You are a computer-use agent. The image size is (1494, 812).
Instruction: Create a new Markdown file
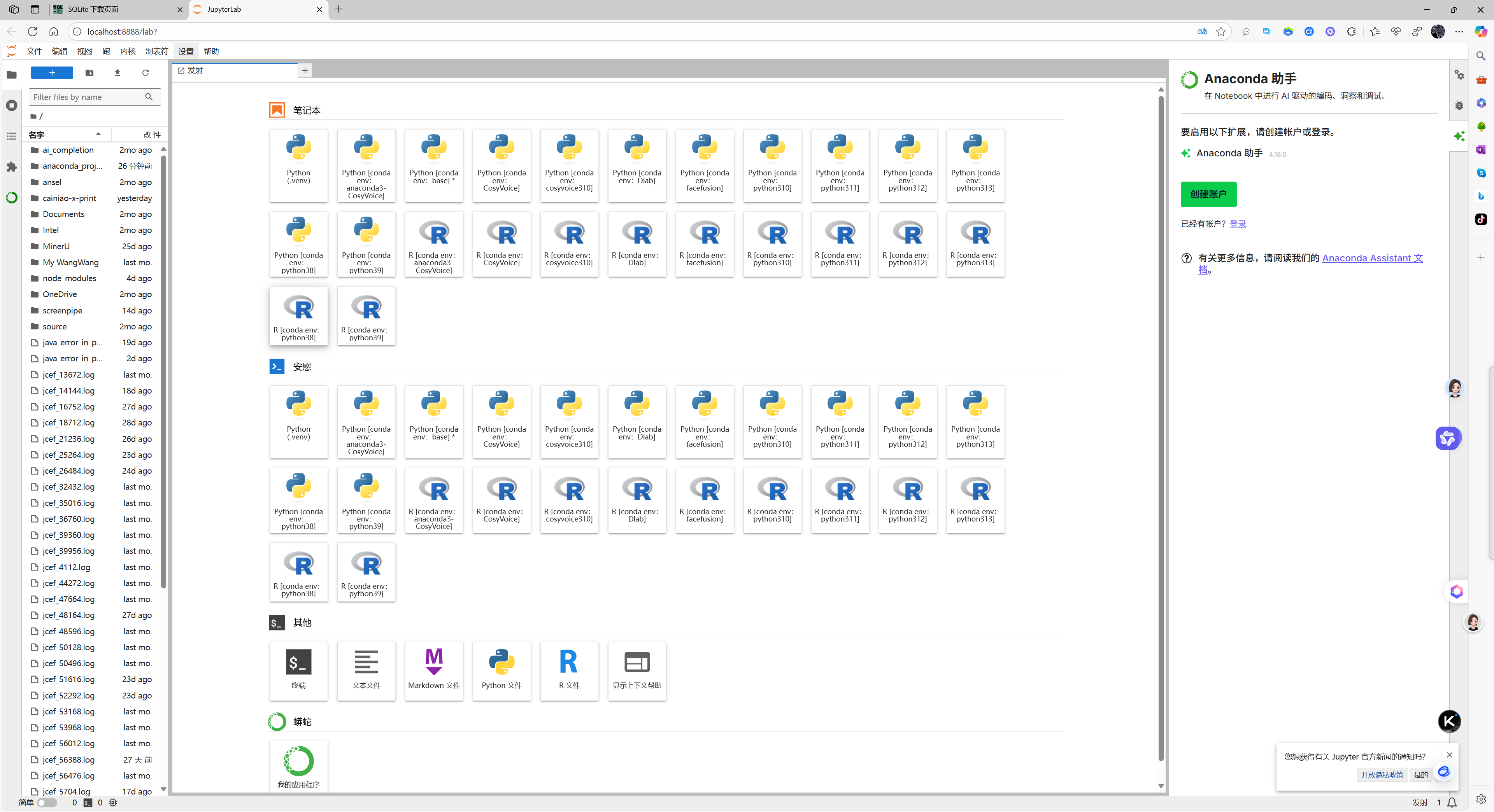[x=433, y=670]
